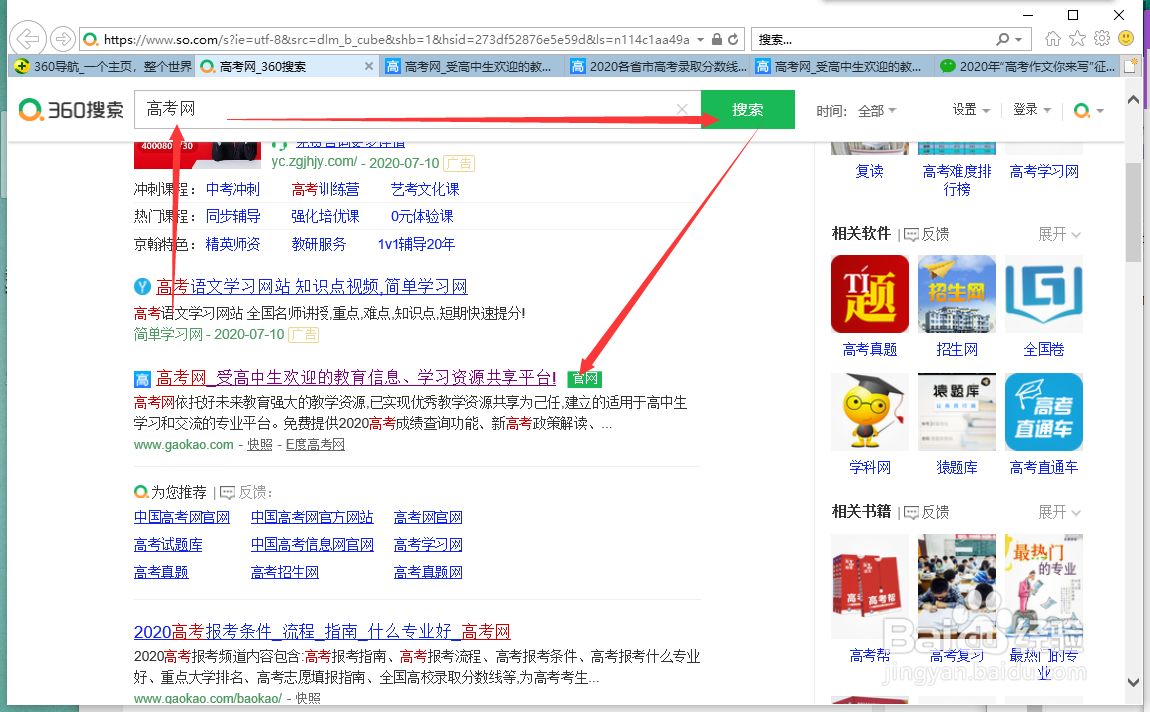Switch to 2020年高考作文你来写 tab
The width and height of the screenshot is (1150, 712).
1028,67
